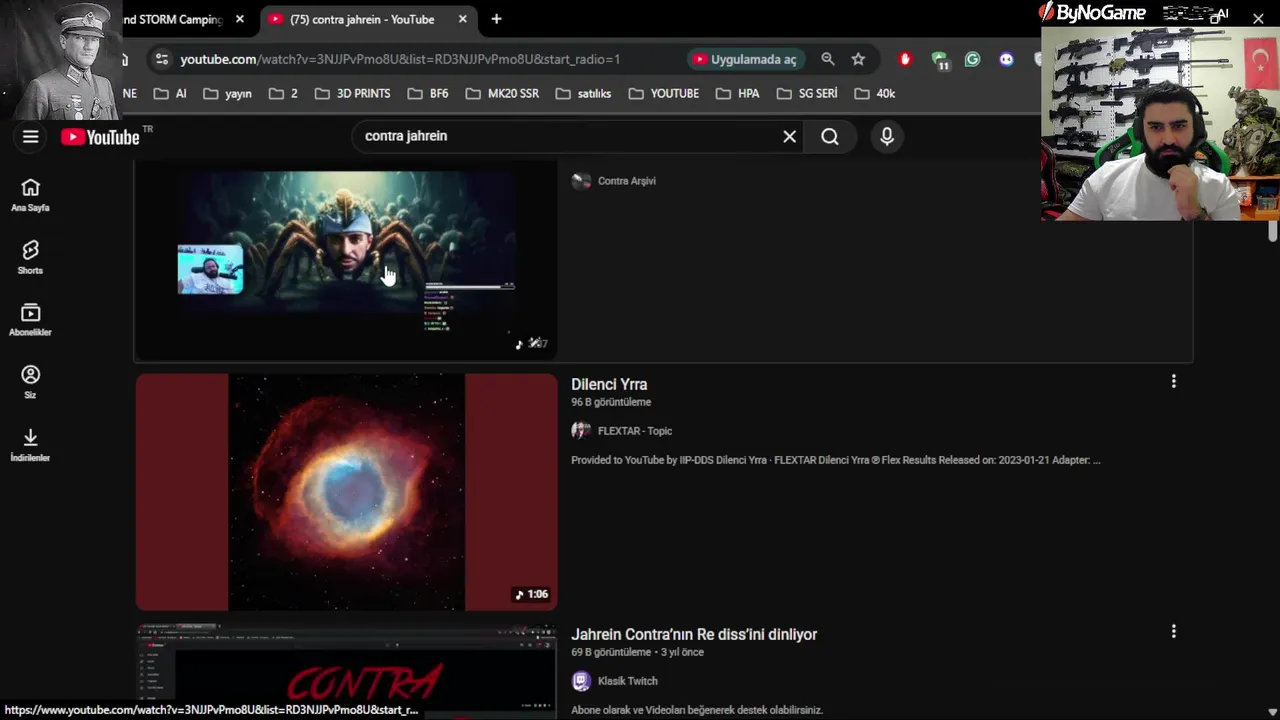Screen dimensions: 1280x720
Task: Open Shorts in sidebar
Action: pyautogui.click(x=30, y=258)
